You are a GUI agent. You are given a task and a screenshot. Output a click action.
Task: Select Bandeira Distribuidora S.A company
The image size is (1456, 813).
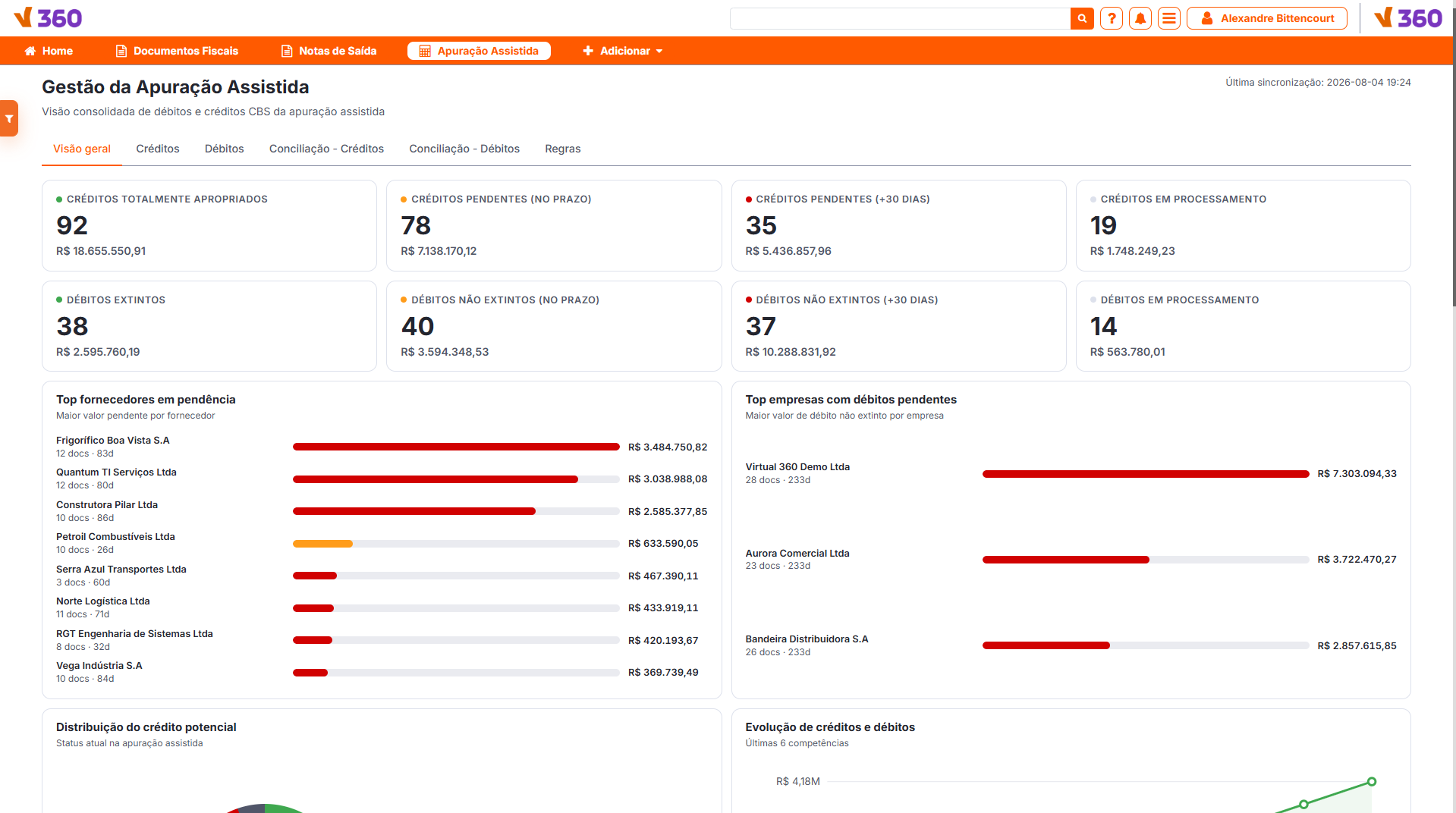pos(807,639)
